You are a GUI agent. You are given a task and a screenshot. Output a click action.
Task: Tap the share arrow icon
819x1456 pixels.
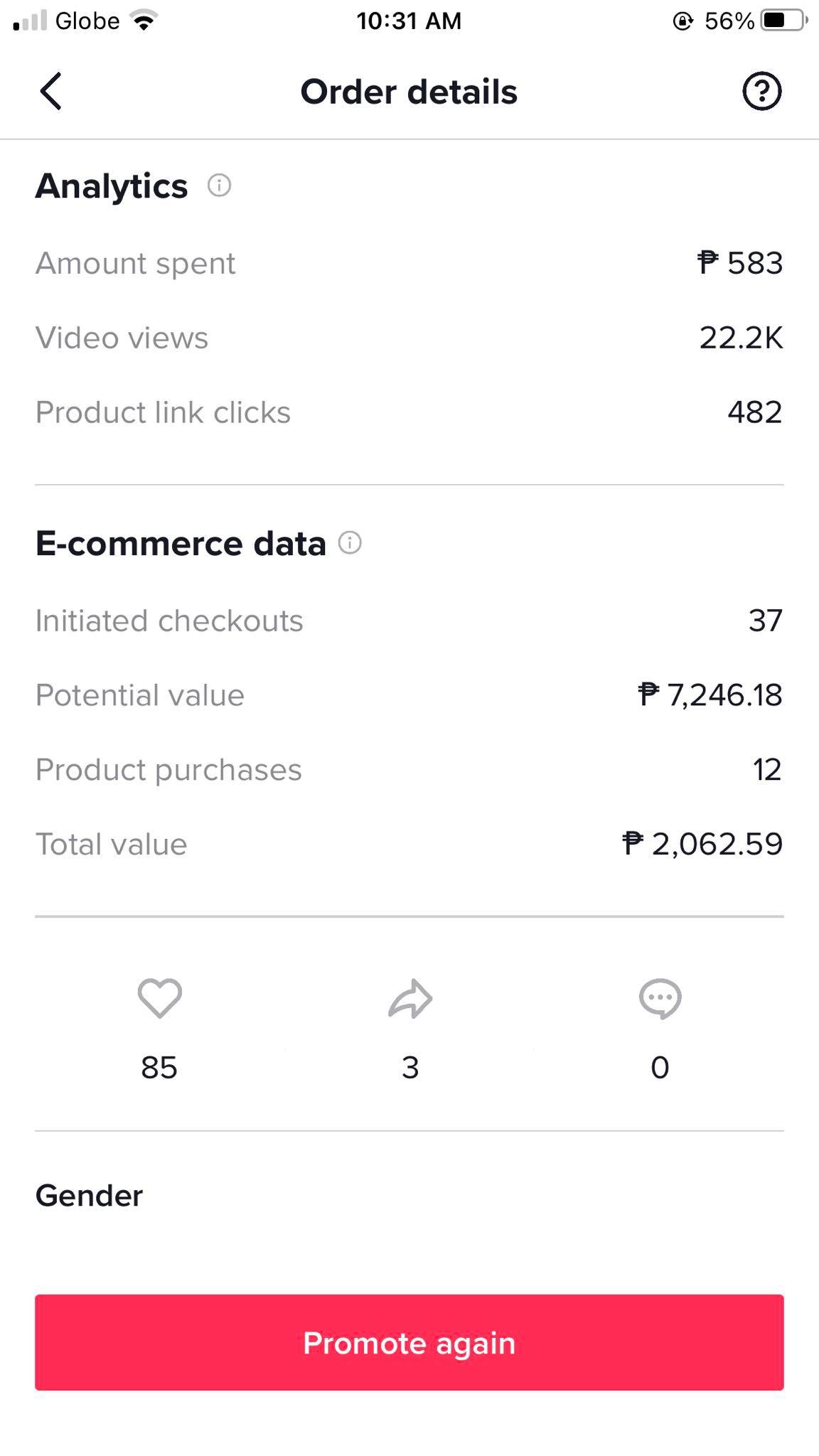coord(410,999)
